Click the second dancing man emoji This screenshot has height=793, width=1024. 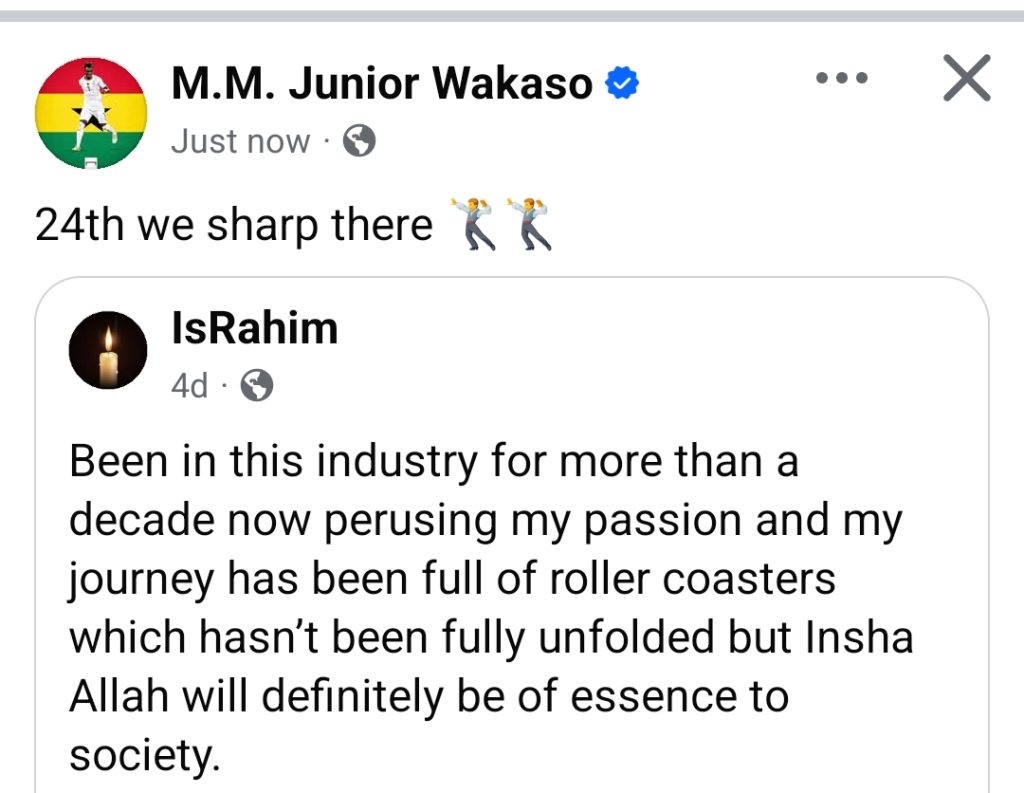pyautogui.click(x=528, y=224)
